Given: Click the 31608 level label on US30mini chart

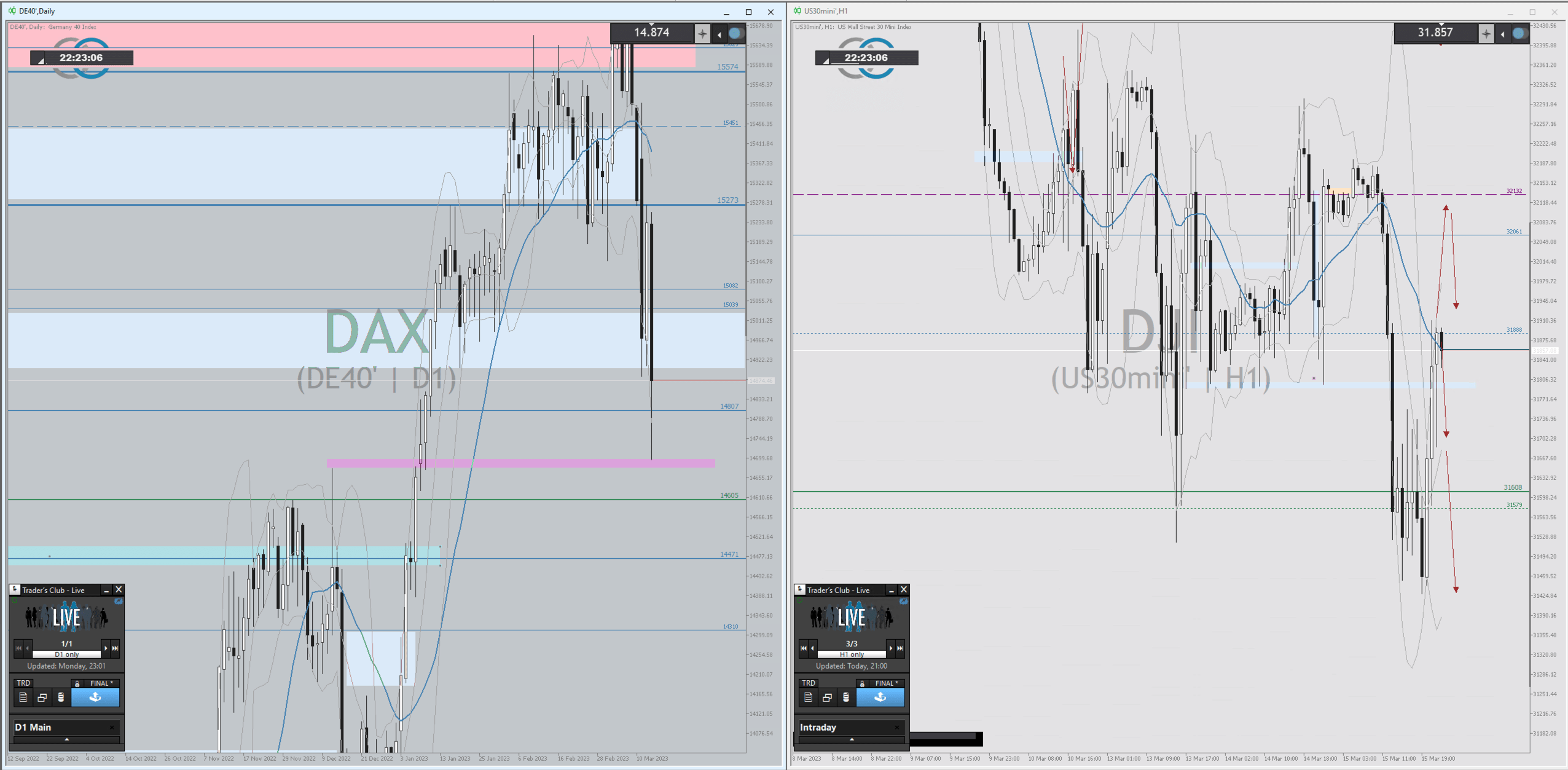Looking at the screenshot, I should point(1513,487).
